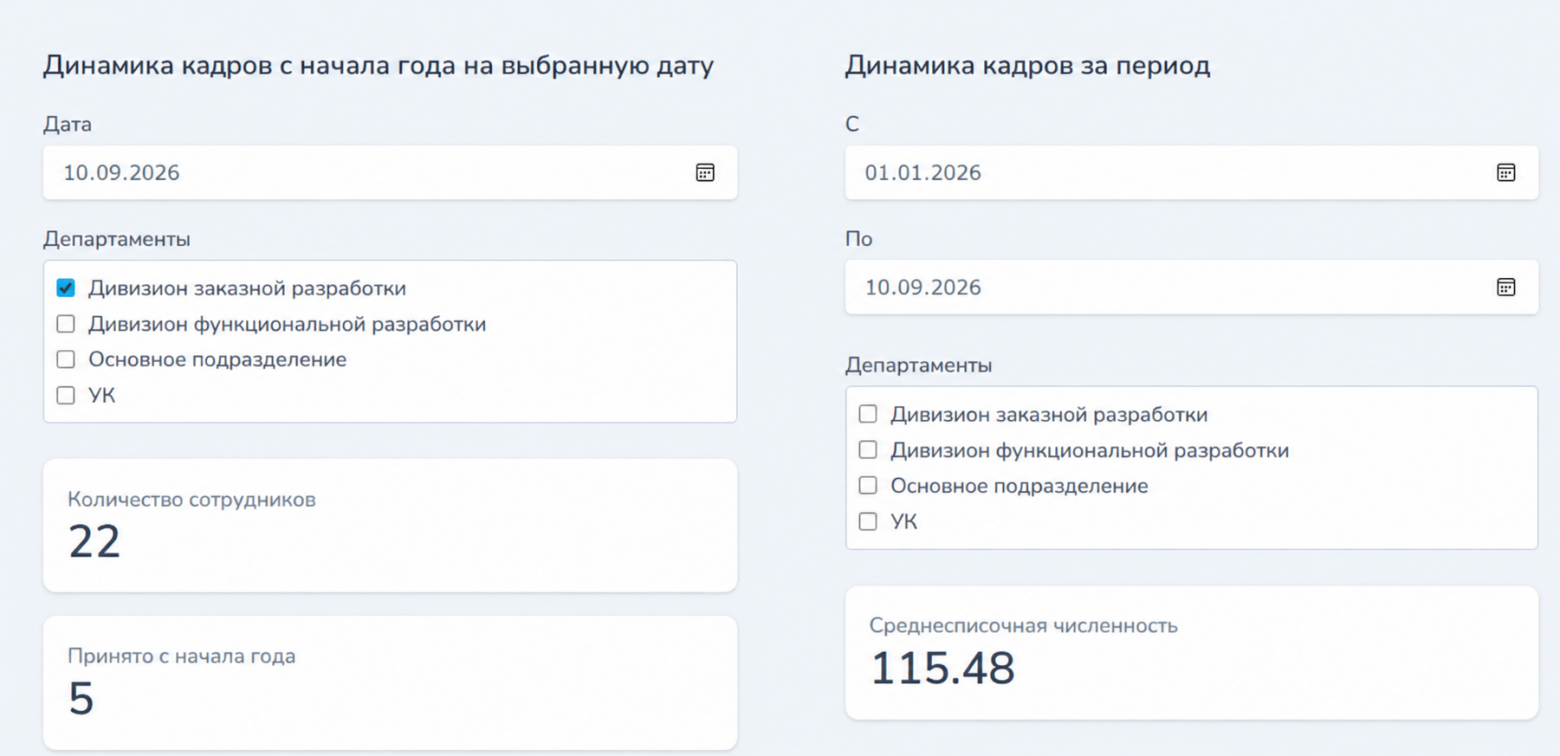This screenshot has width=1560, height=756.
Task: Open calendar picker in the Дата field
Action: (705, 173)
